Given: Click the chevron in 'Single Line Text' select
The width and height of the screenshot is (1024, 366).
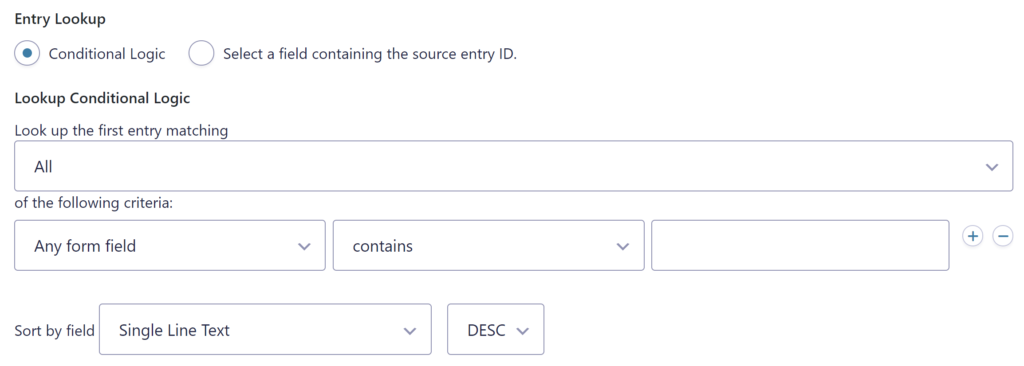Looking at the screenshot, I should tap(409, 331).
